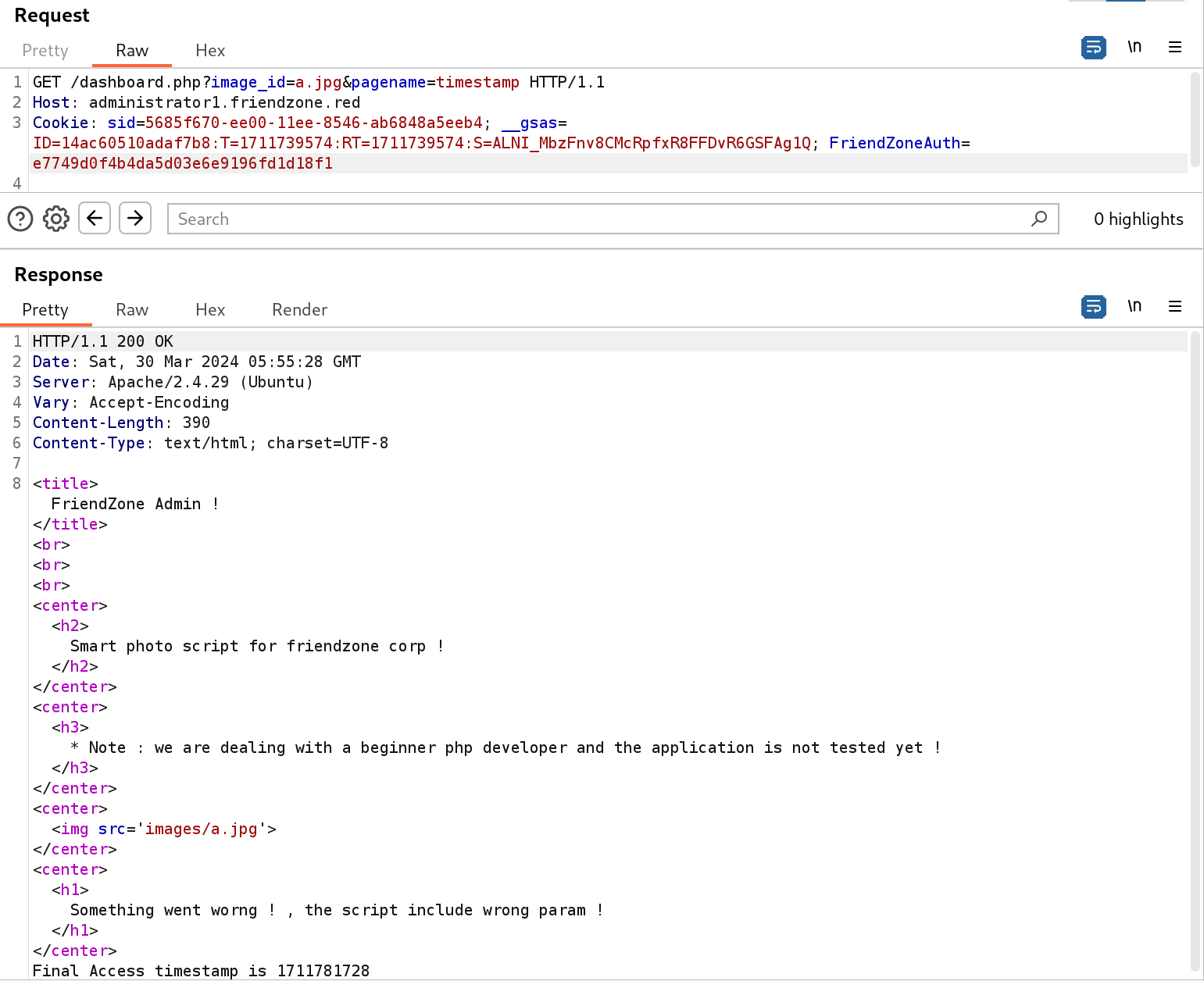
Task: Switch Response view to Hex tab
Action: coord(210,310)
